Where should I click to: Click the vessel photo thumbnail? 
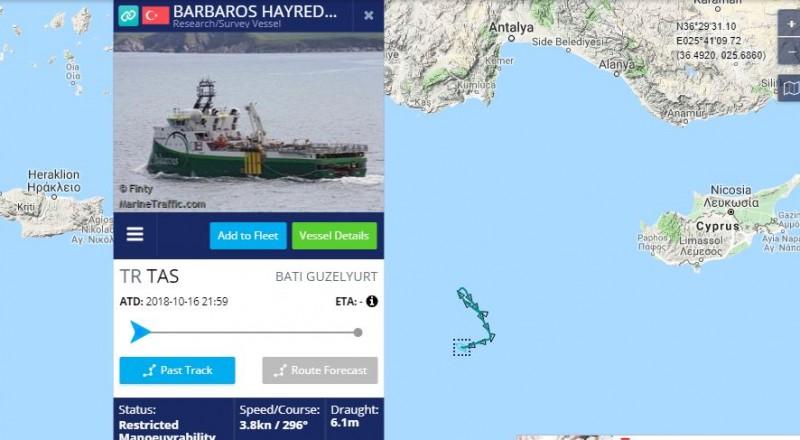248,122
